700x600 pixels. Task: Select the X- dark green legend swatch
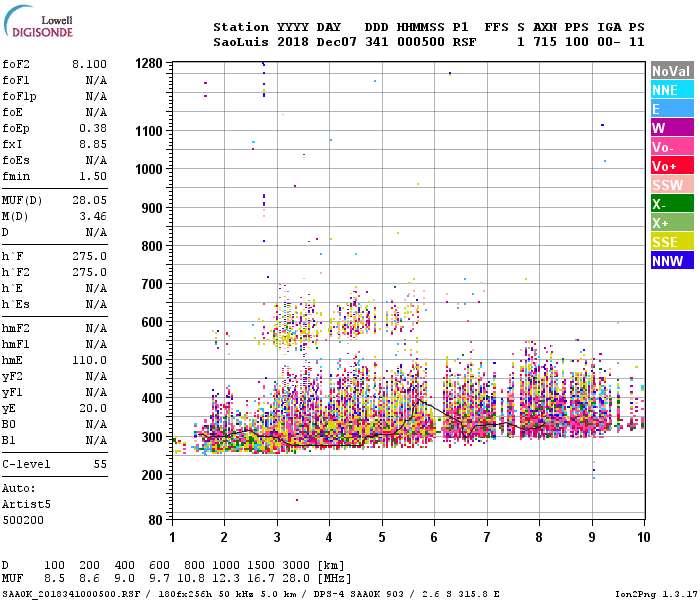click(x=672, y=204)
